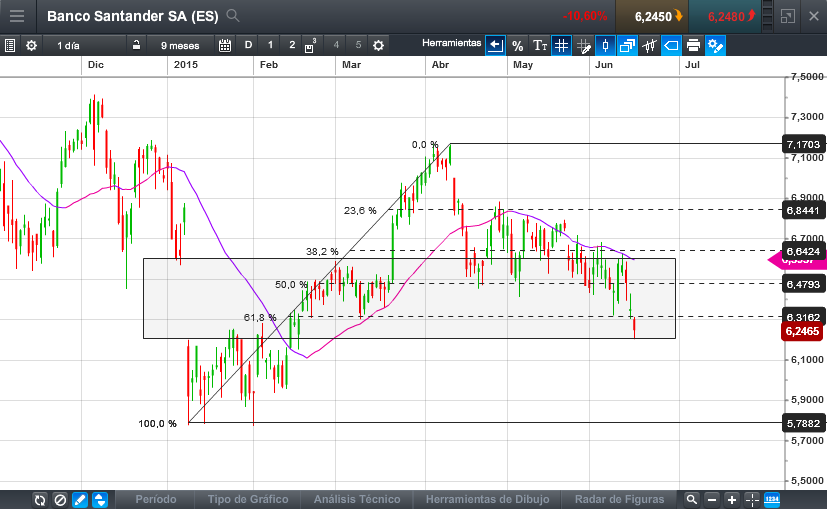Select the D template button

(x=248, y=45)
